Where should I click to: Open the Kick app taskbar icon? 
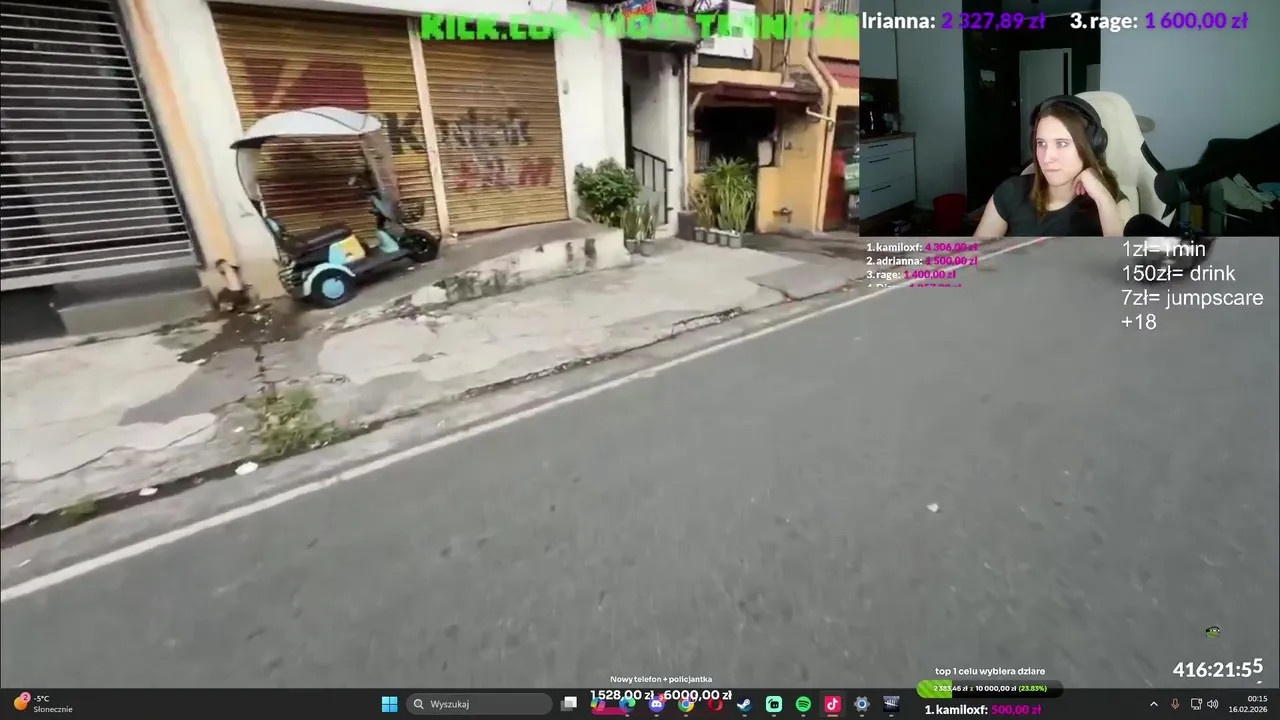(x=774, y=704)
